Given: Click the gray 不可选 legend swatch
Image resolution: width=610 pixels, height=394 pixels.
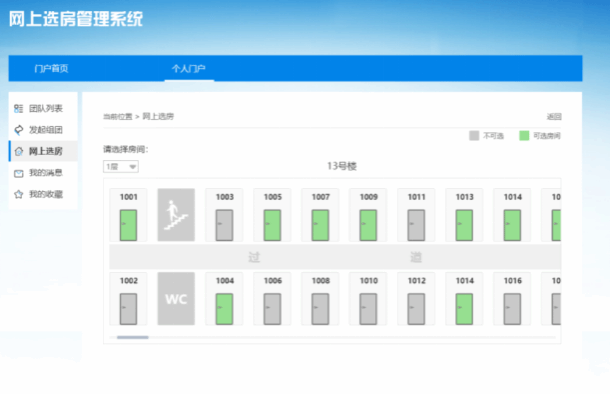Looking at the screenshot, I should pos(474,136).
